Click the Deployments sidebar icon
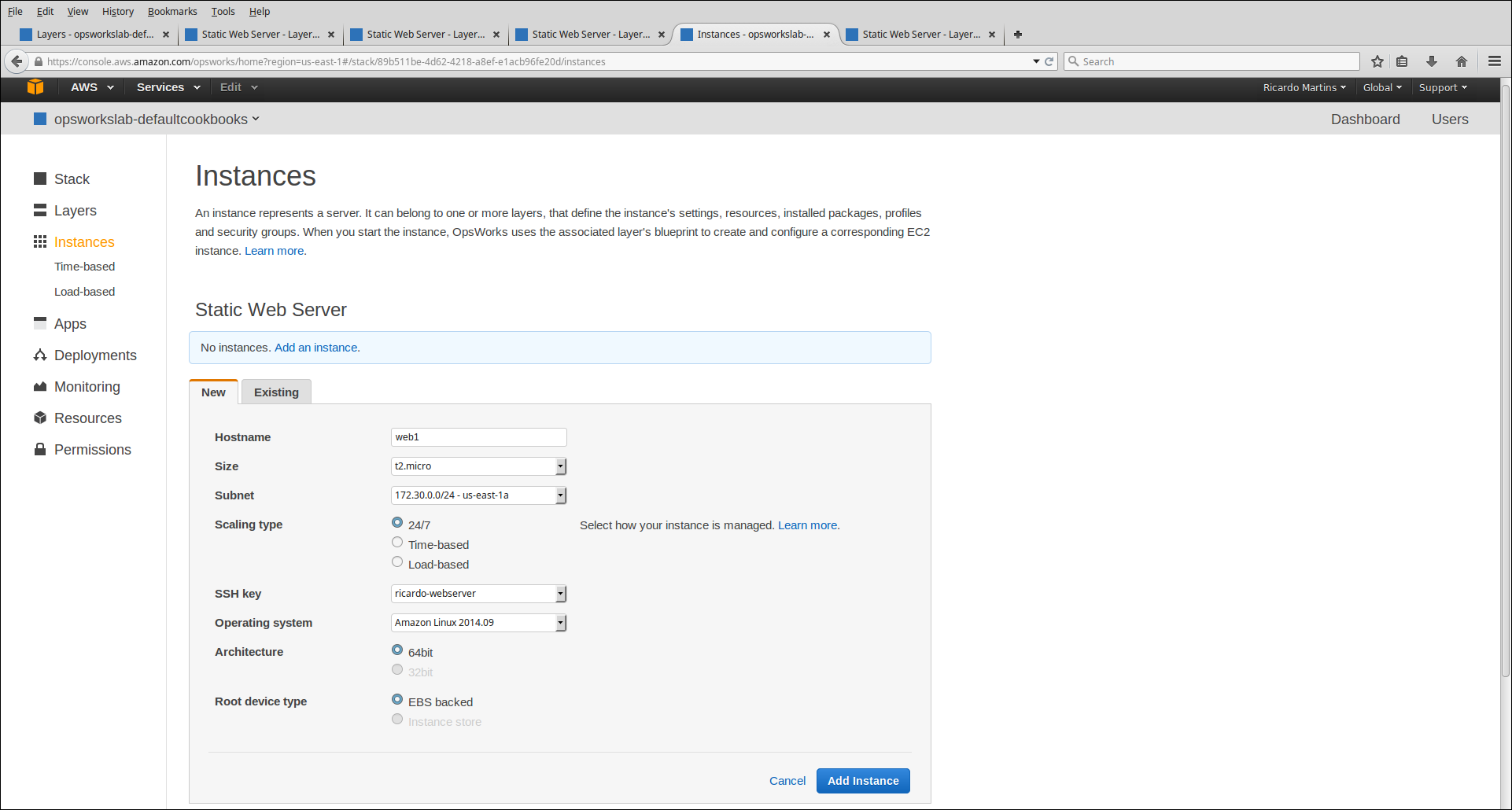Screen dimensions: 1512x810 40,355
